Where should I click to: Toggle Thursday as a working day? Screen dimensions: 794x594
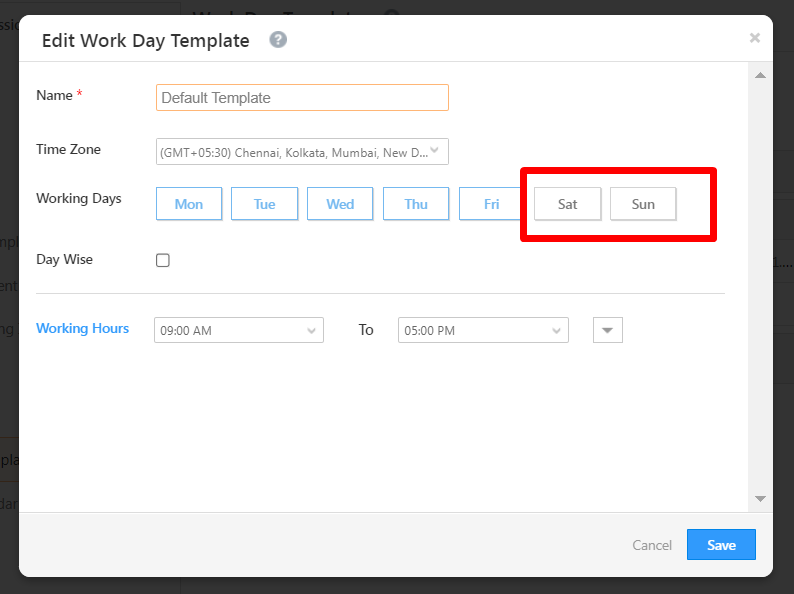tap(416, 204)
